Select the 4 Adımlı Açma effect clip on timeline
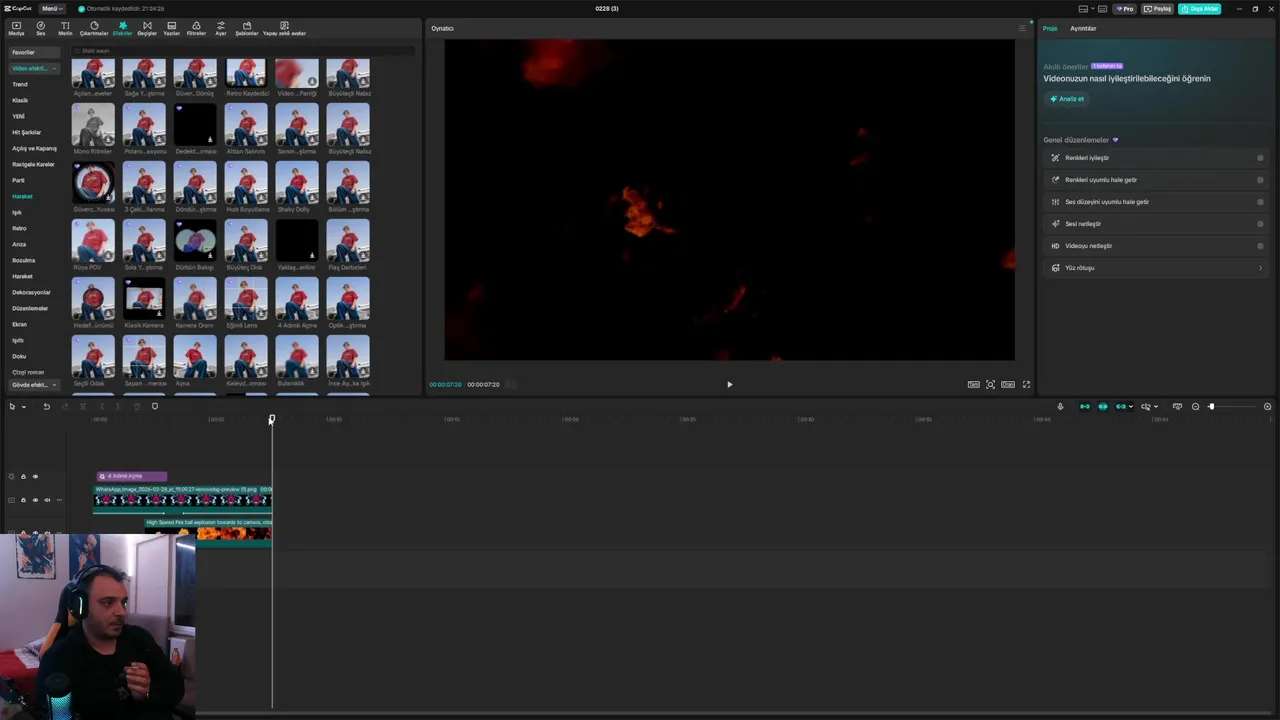 132,476
